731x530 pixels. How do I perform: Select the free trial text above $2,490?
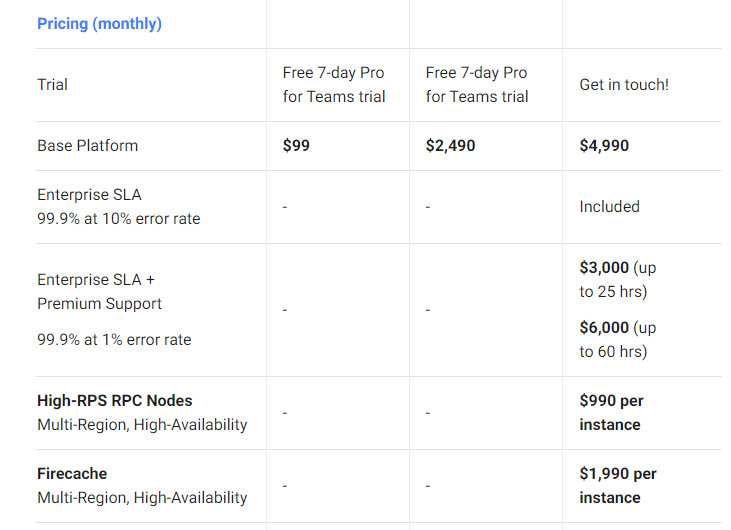tap(477, 85)
